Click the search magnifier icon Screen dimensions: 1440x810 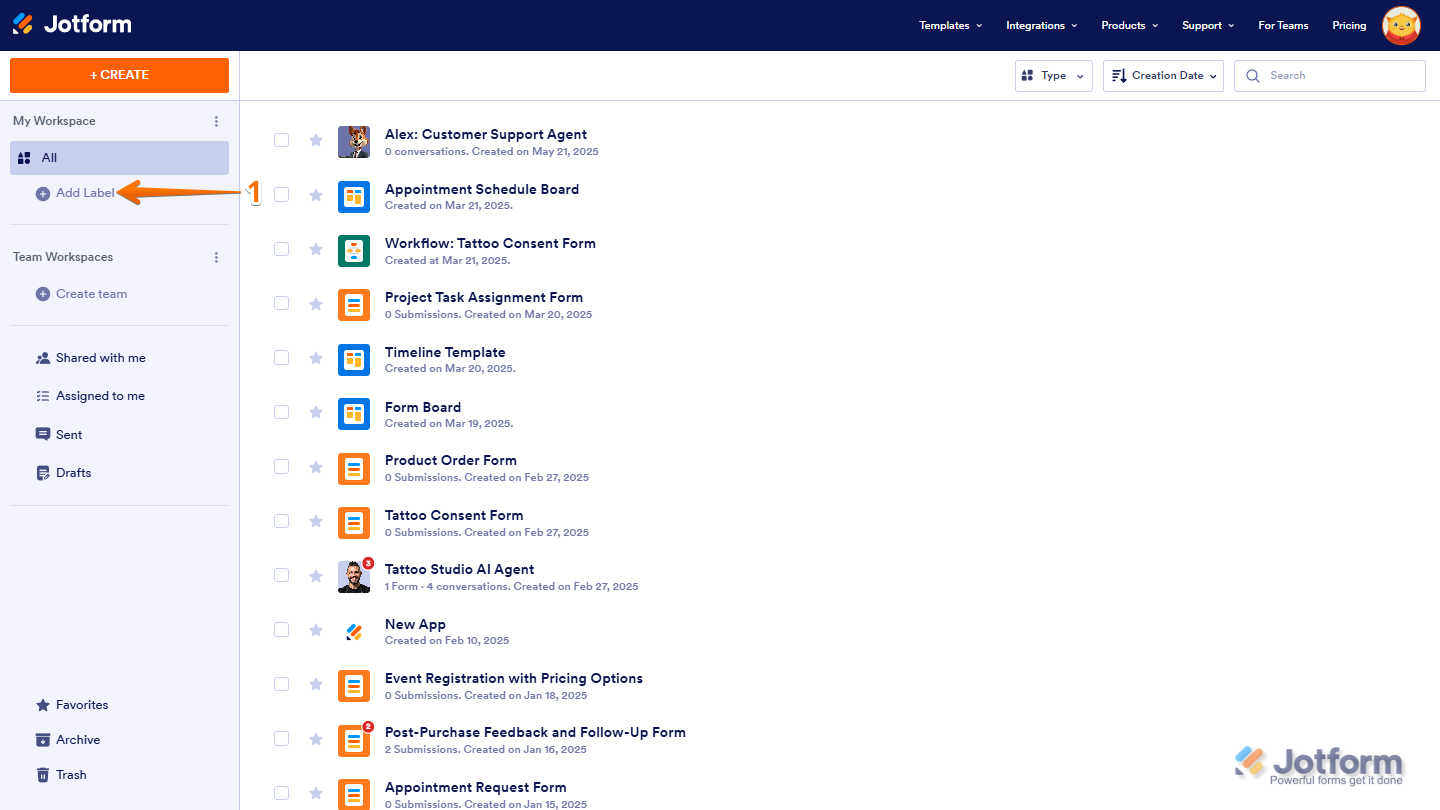pyautogui.click(x=1253, y=76)
